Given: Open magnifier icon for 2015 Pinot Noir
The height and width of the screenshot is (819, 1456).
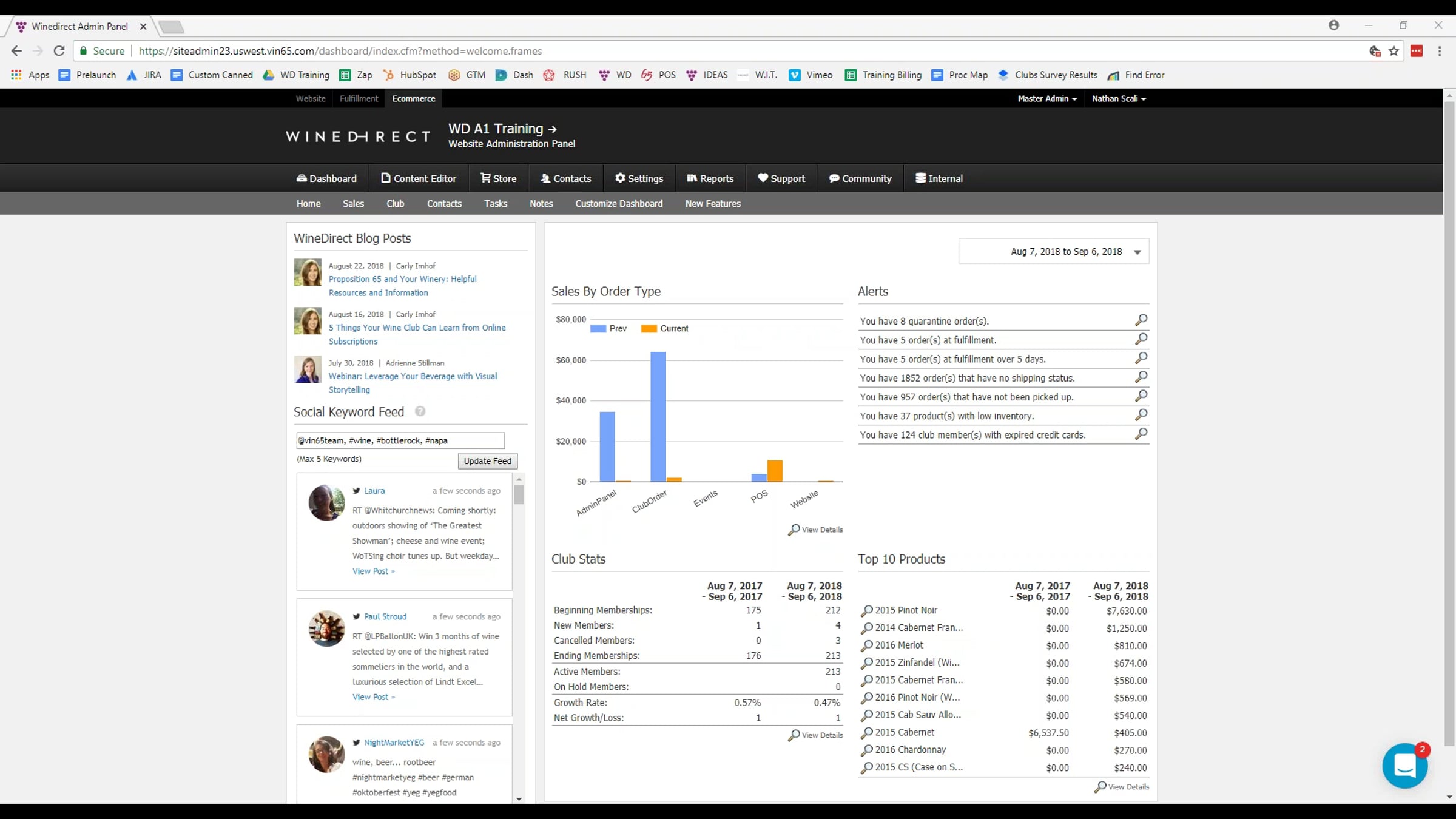Looking at the screenshot, I should pos(867,611).
